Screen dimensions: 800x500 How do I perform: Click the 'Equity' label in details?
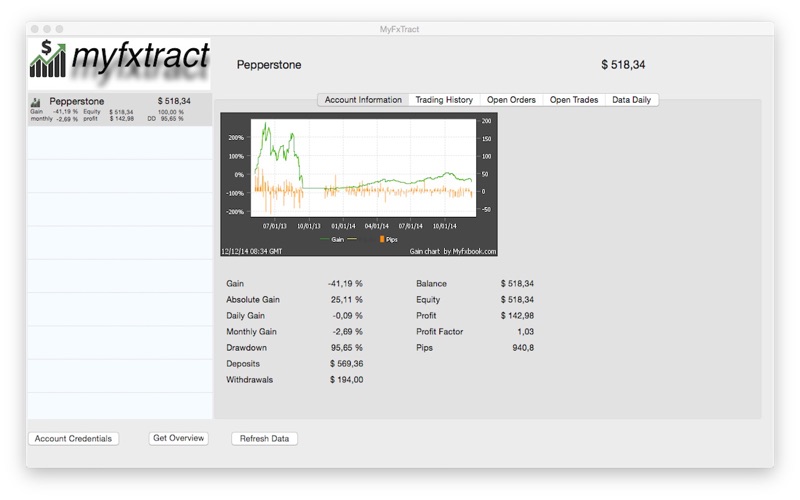click(428, 299)
